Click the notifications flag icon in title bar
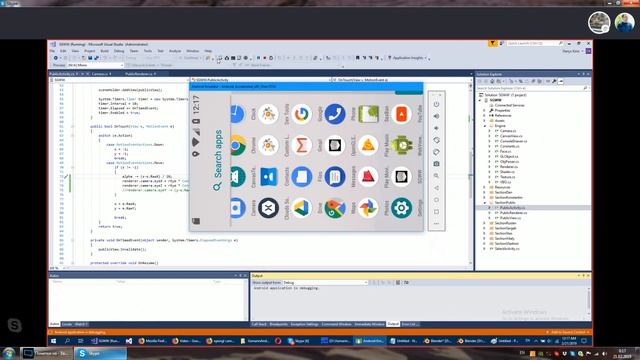The width and height of the screenshot is (640, 360). pos(493,43)
